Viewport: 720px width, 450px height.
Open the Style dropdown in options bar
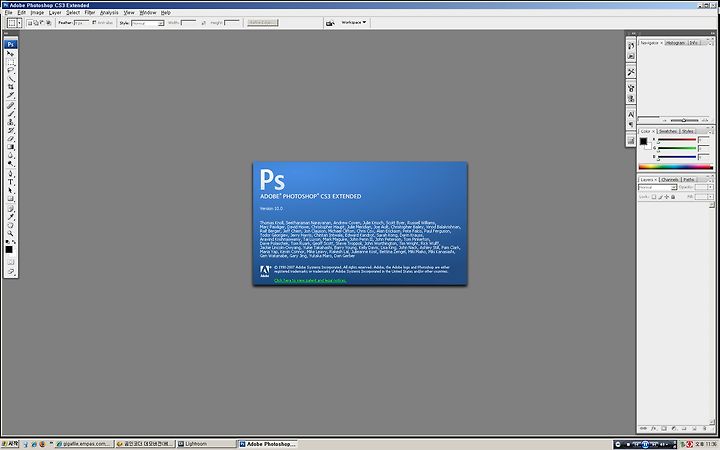click(148, 23)
